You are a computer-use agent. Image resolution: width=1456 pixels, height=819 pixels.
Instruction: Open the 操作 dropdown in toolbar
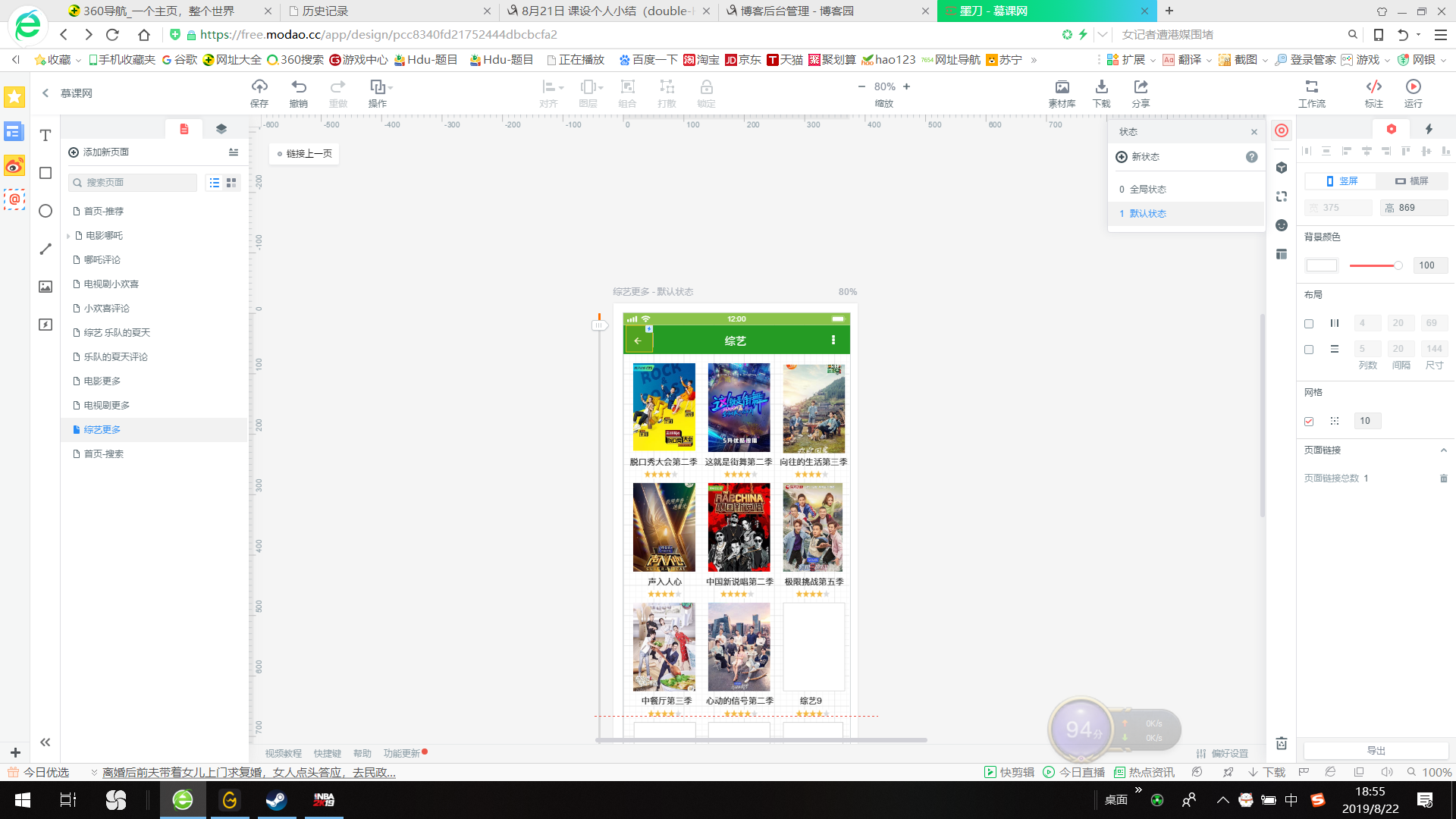(380, 86)
